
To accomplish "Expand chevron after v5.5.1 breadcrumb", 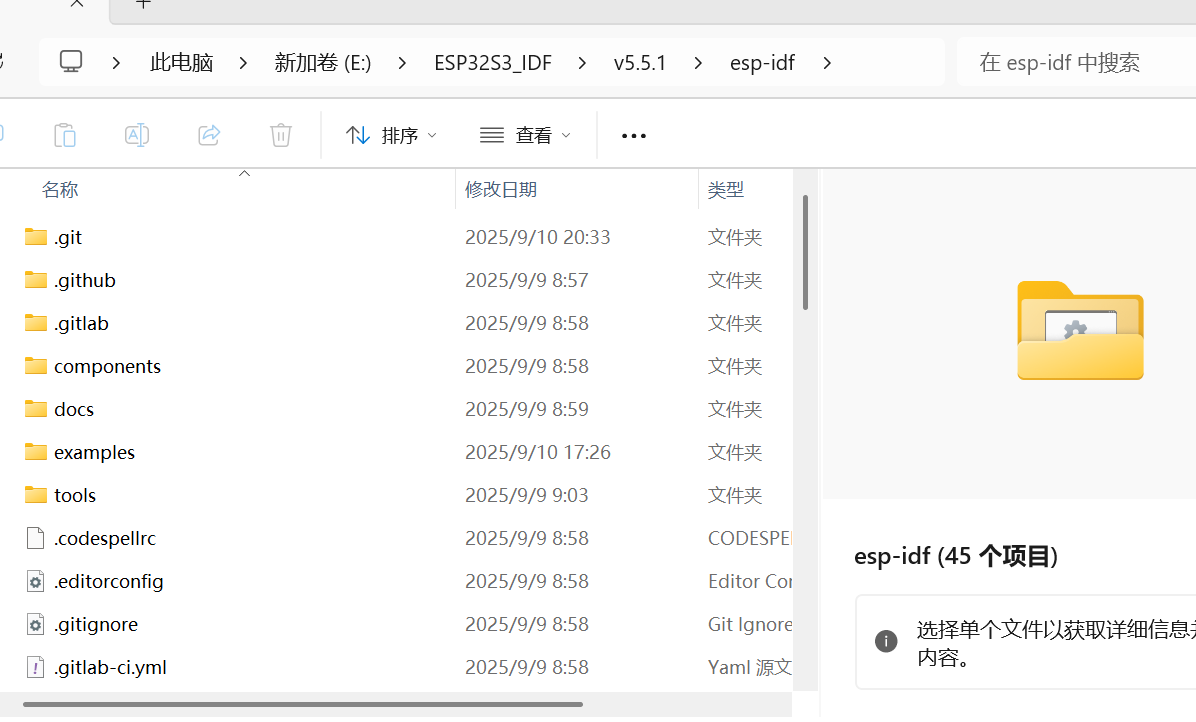I will [698, 63].
